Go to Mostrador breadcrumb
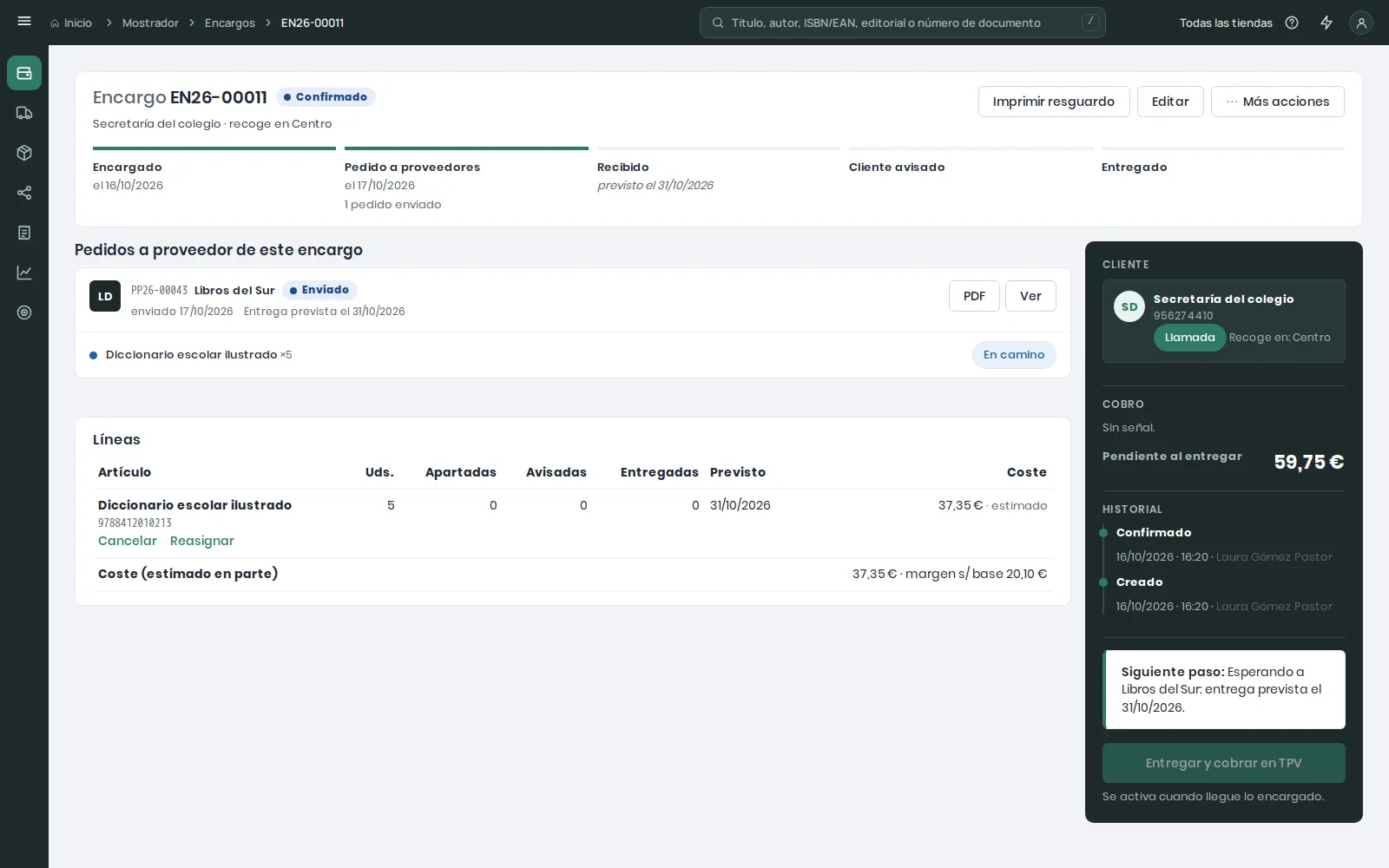This screenshot has height=868, width=1389. (150, 23)
